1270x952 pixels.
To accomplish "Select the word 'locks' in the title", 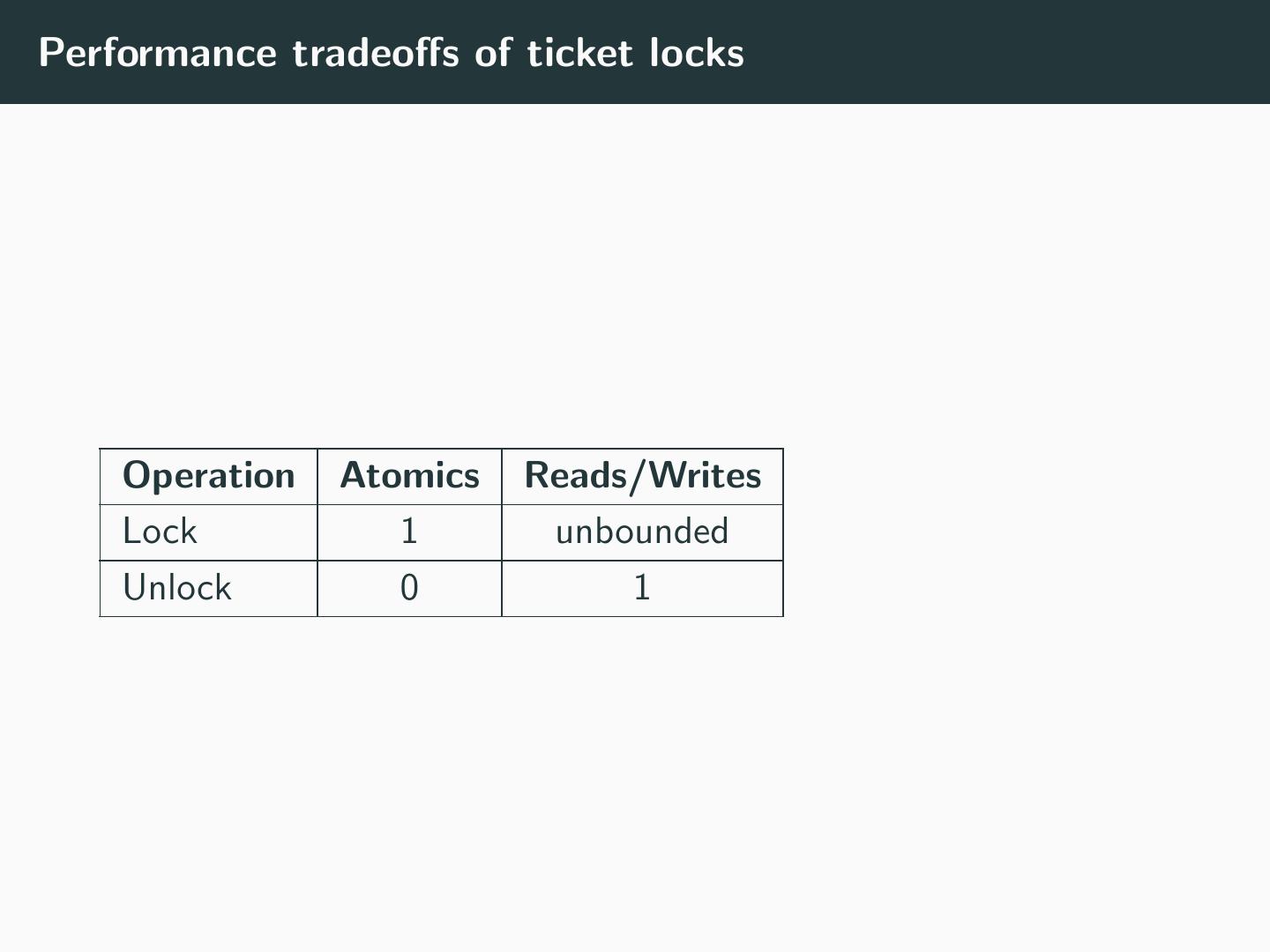I will (697, 53).
